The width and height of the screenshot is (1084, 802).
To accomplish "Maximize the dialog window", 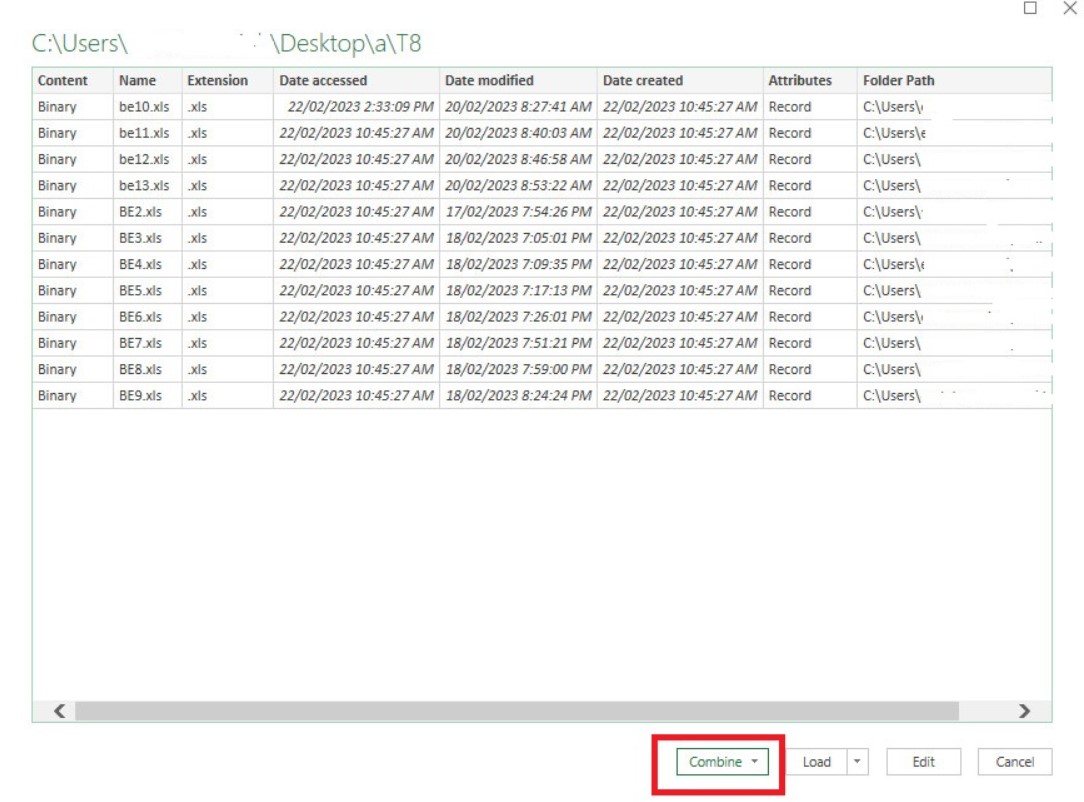I will [1030, 8].
